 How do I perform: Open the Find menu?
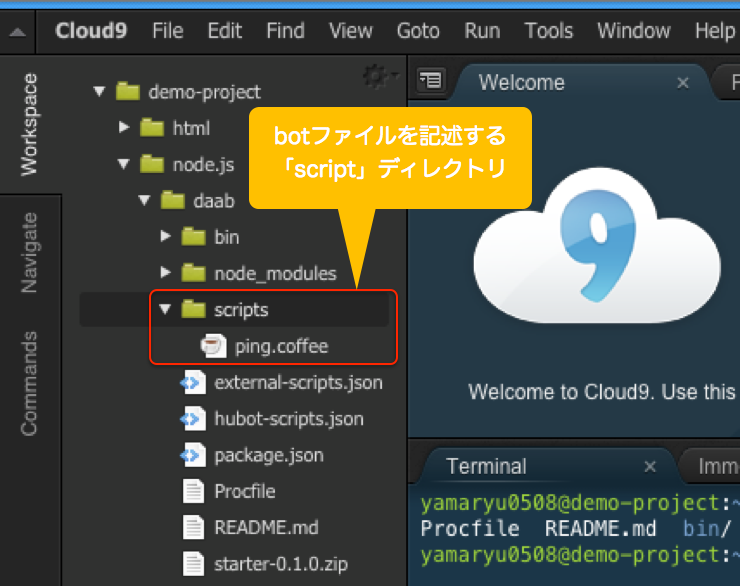285,31
